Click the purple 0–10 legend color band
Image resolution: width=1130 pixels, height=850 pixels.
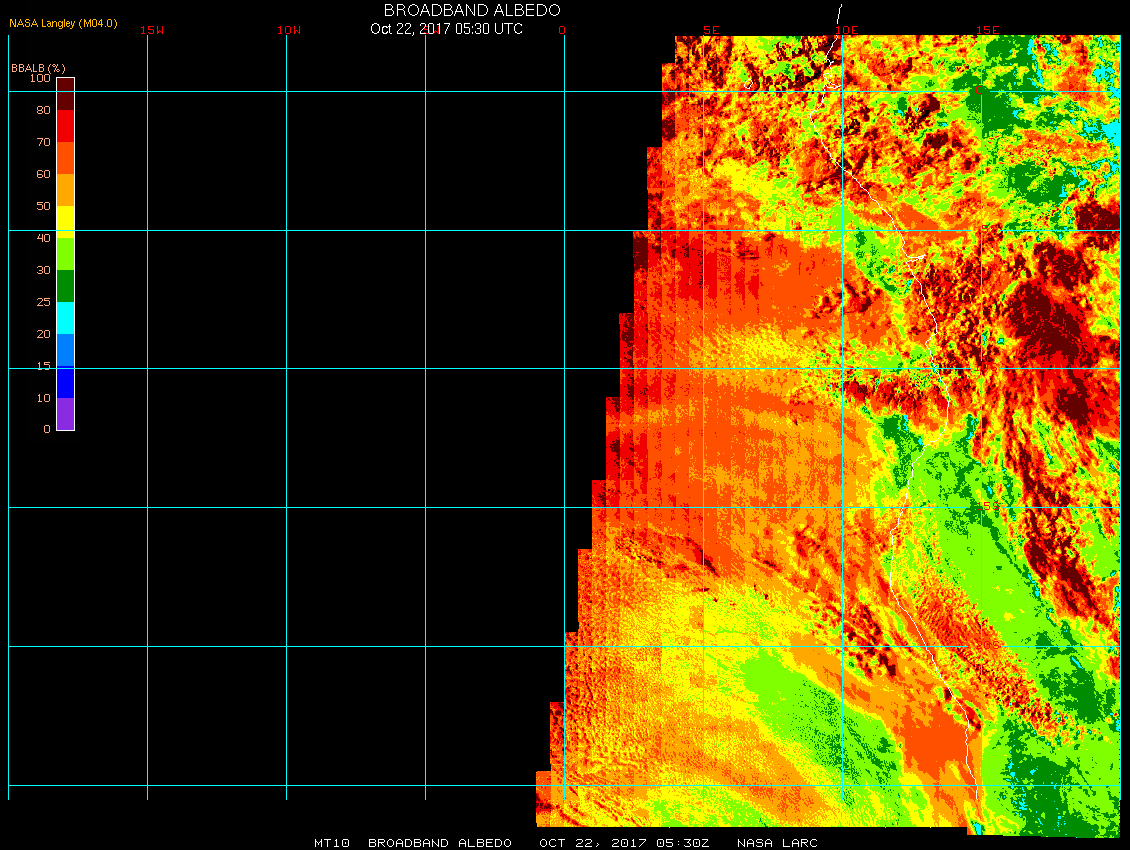click(x=66, y=414)
